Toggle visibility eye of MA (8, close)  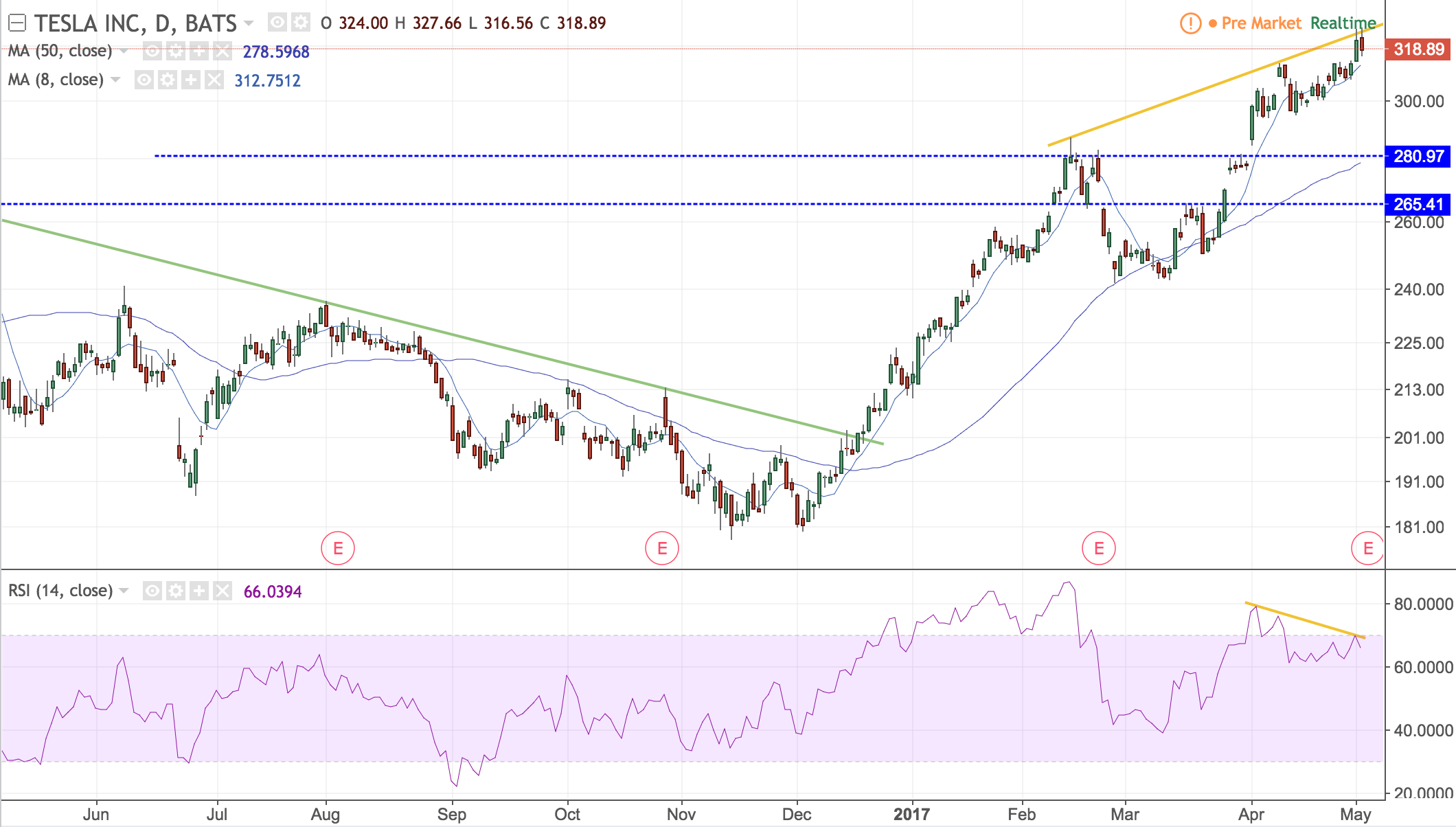(x=144, y=80)
